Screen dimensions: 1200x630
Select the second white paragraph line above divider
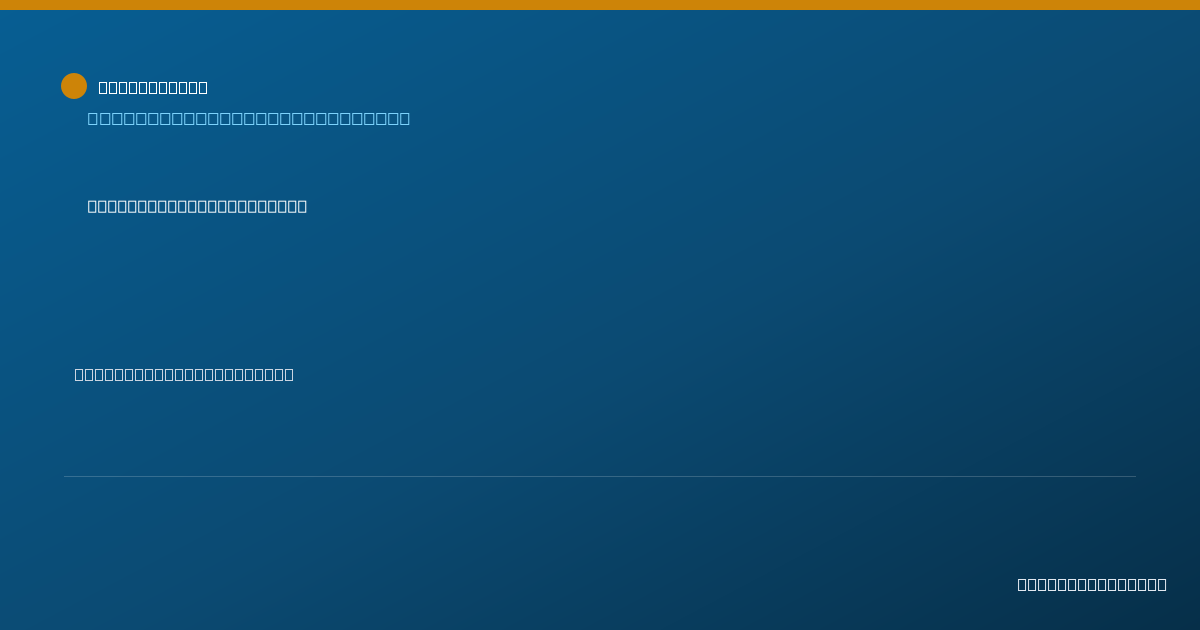184,375
